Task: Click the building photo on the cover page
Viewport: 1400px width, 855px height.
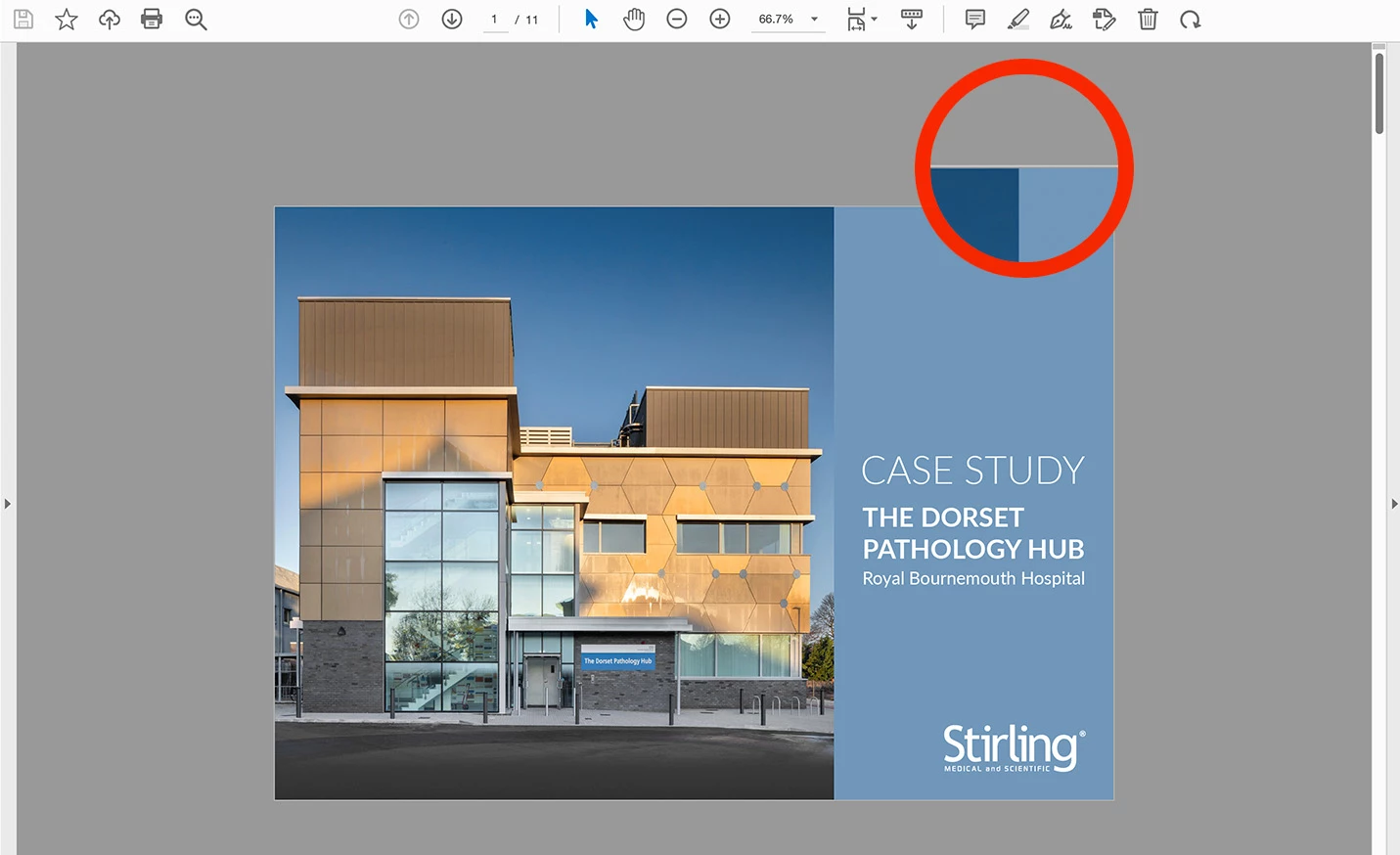Action: (x=554, y=503)
